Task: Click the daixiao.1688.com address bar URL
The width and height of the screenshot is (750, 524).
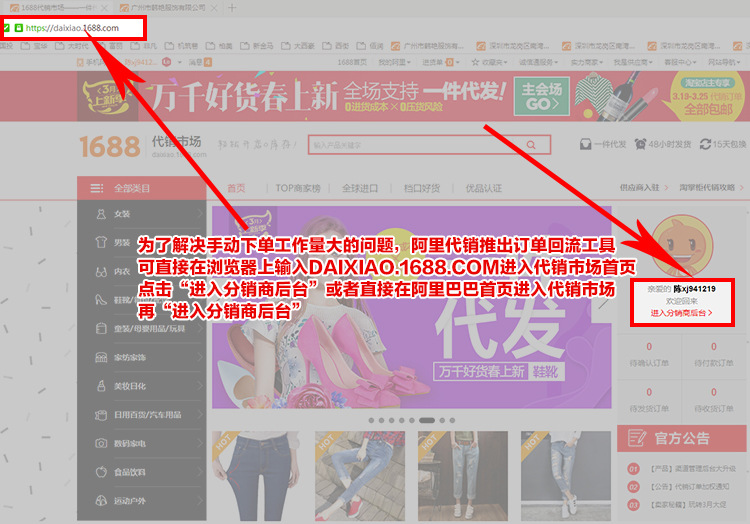Action: [72, 28]
